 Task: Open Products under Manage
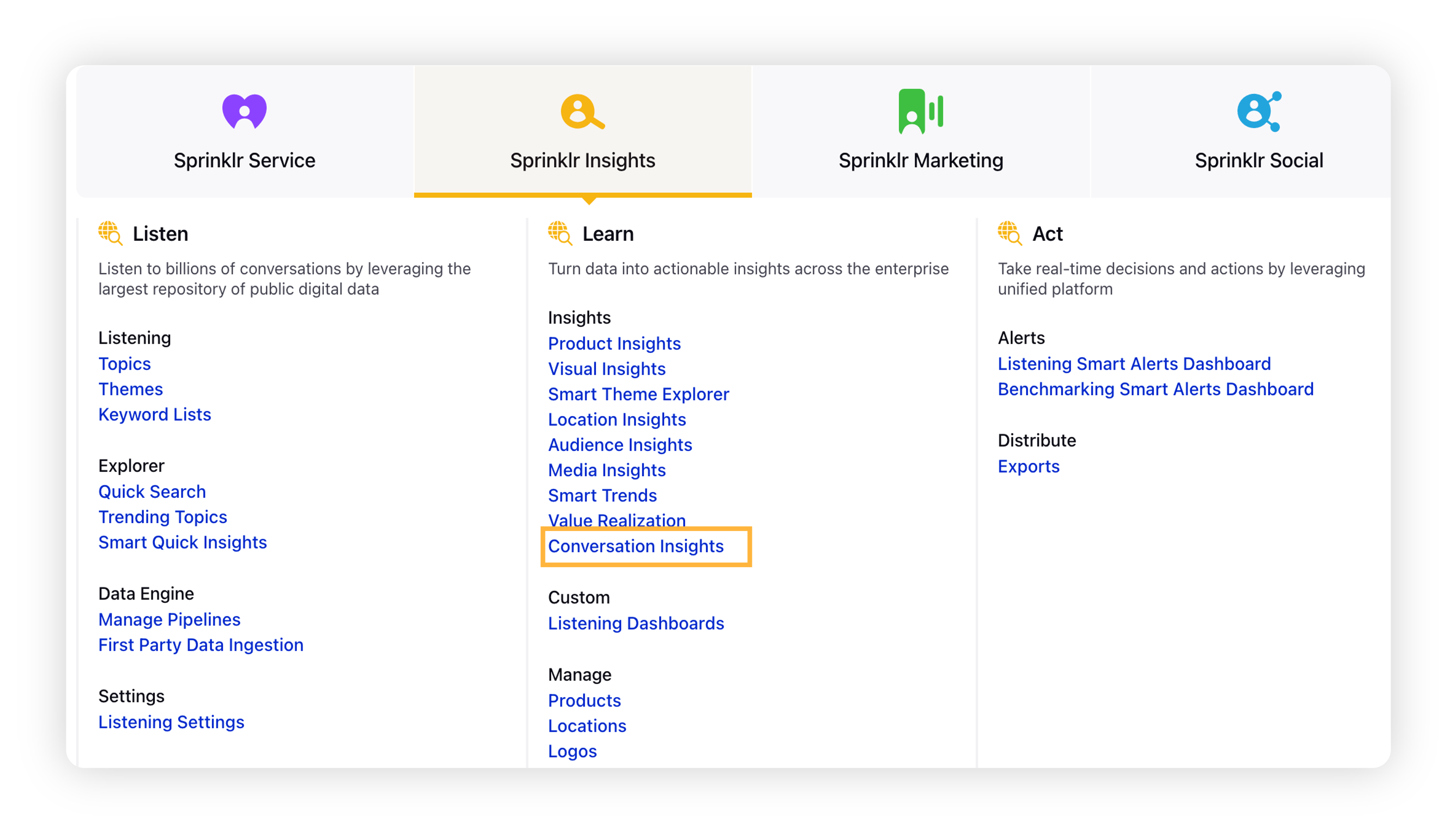click(584, 700)
